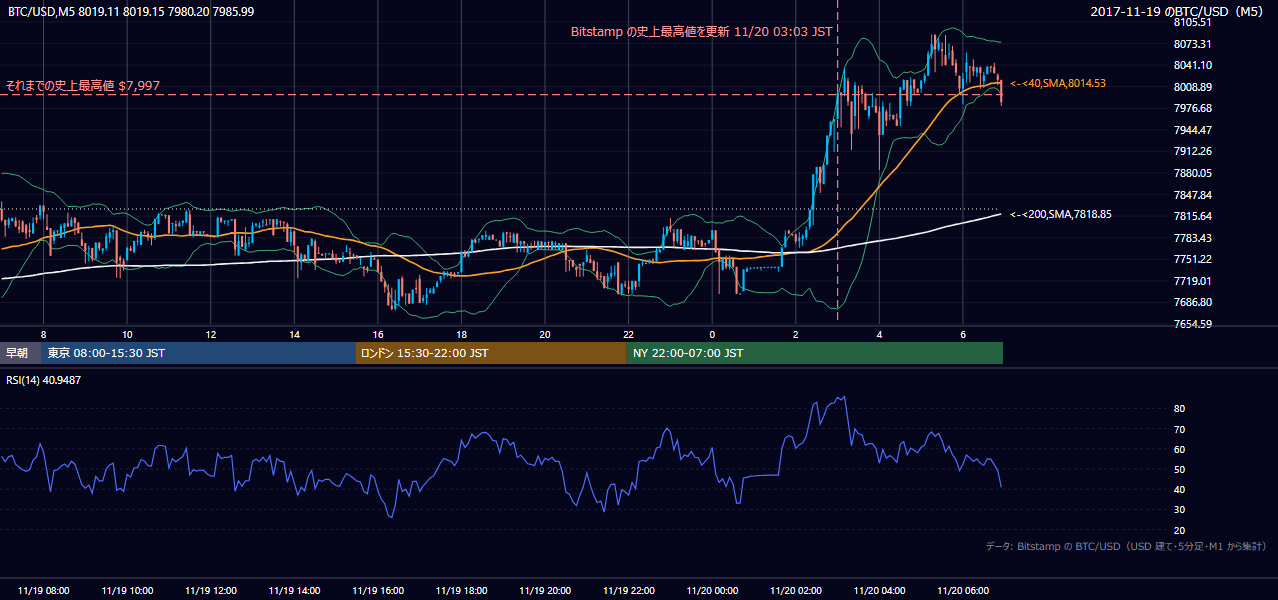Click the 11/19 20:00 time label
The width and height of the screenshot is (1278, 600).
pos(545,591)
